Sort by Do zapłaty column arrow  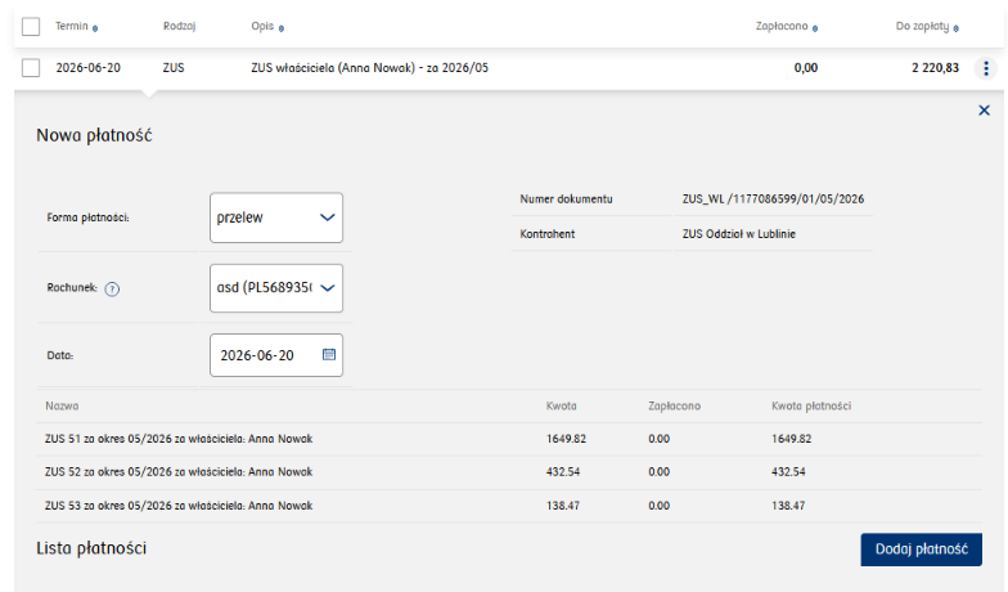click(956, 28)
